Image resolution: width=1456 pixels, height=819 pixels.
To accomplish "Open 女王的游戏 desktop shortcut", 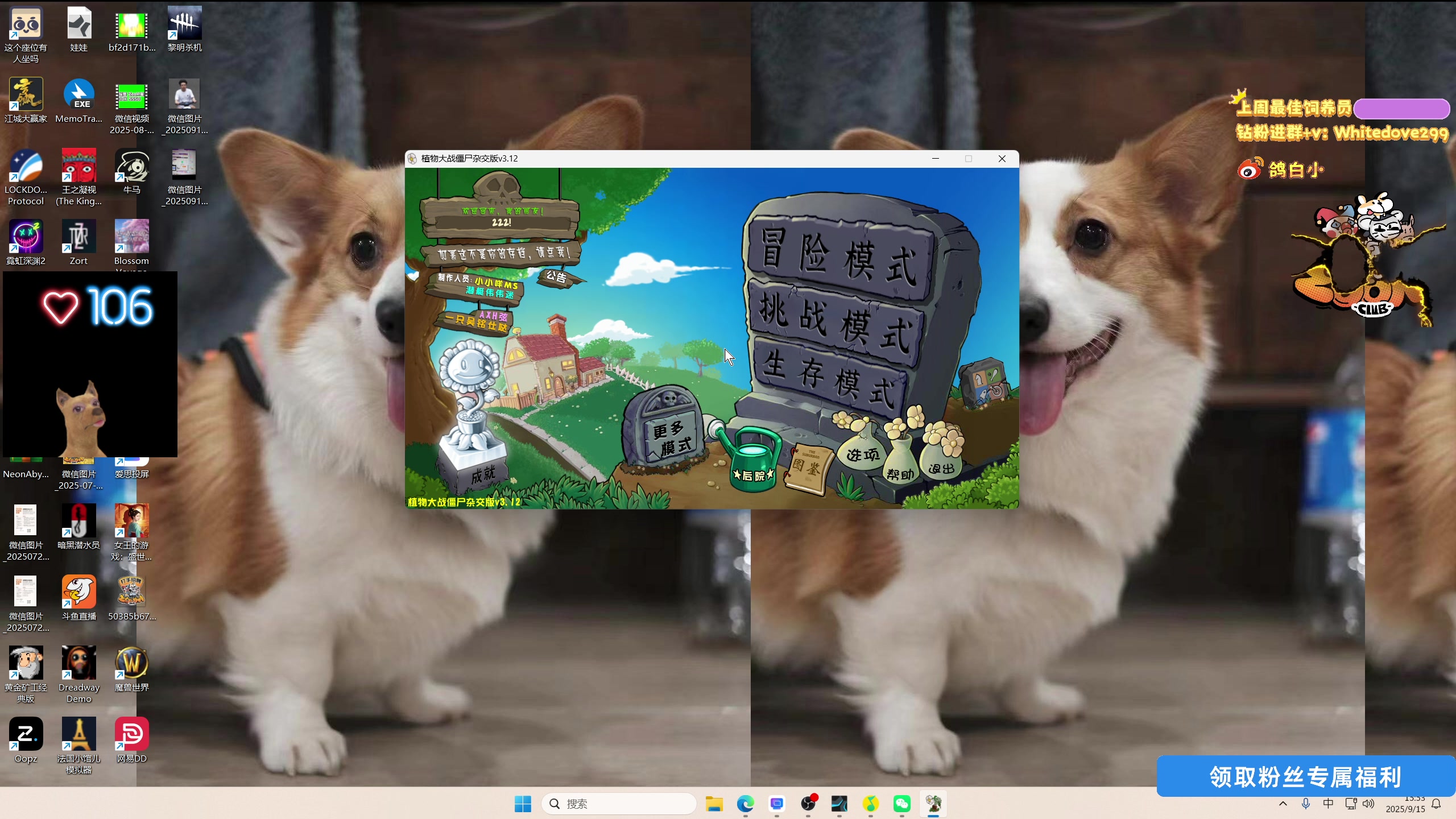I will coord(131,533).
